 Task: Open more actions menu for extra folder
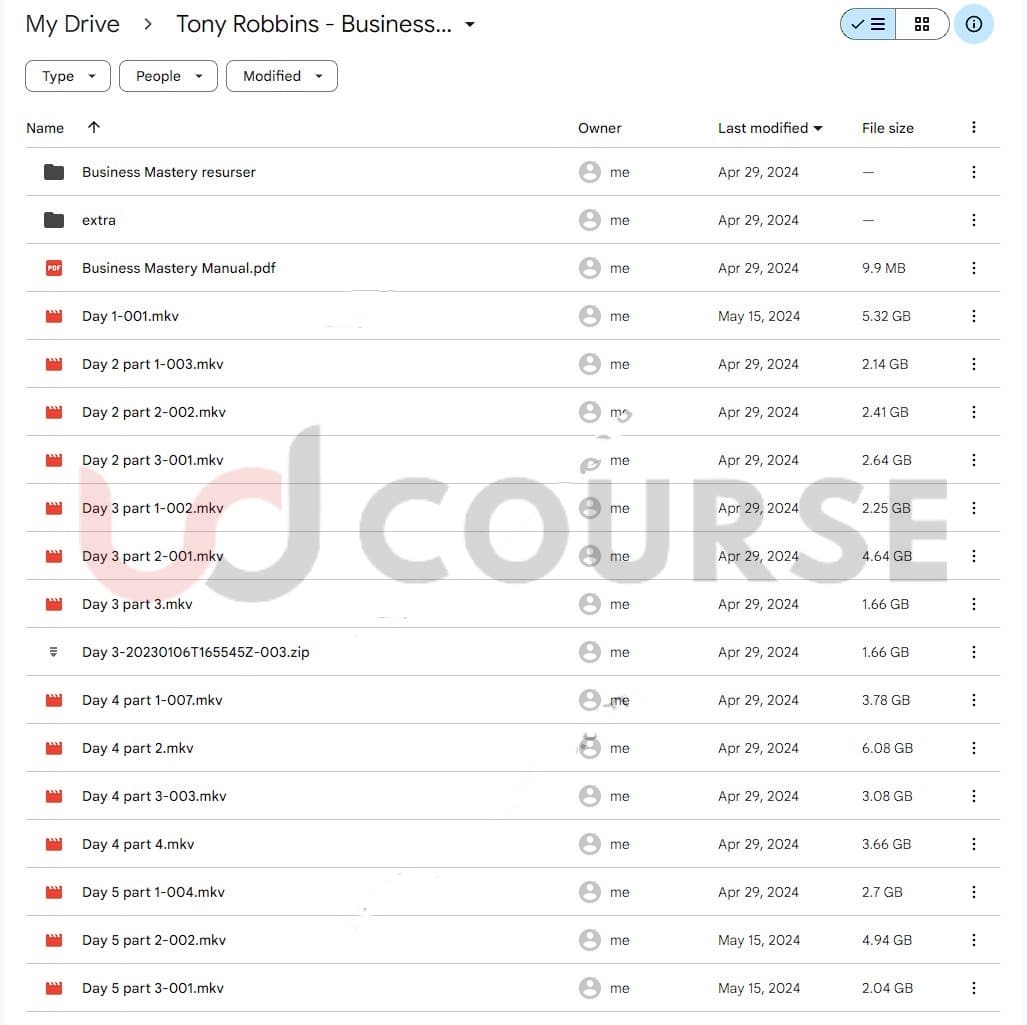coord(973,220)
